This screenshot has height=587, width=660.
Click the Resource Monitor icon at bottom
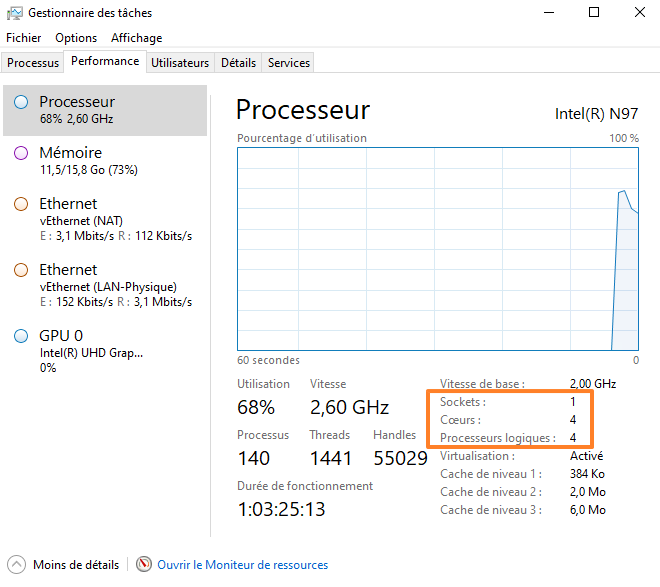pyautogui.click(x=144, y=565)
